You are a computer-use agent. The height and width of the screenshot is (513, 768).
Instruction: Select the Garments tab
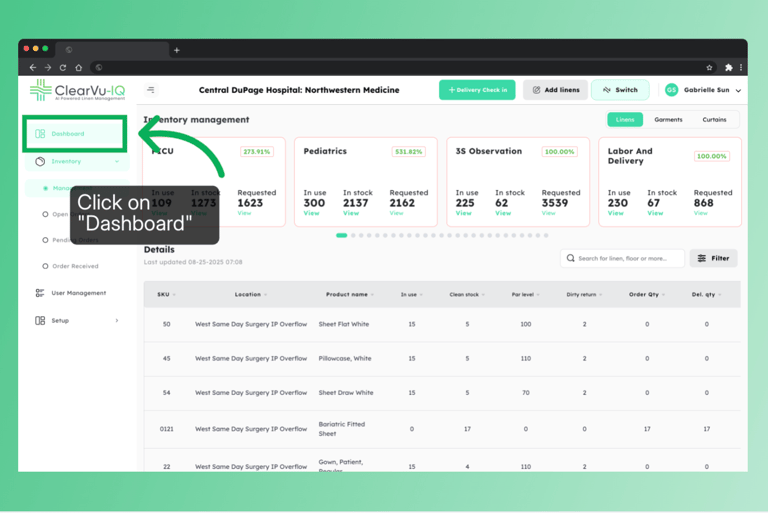click(x=668, y=120)
